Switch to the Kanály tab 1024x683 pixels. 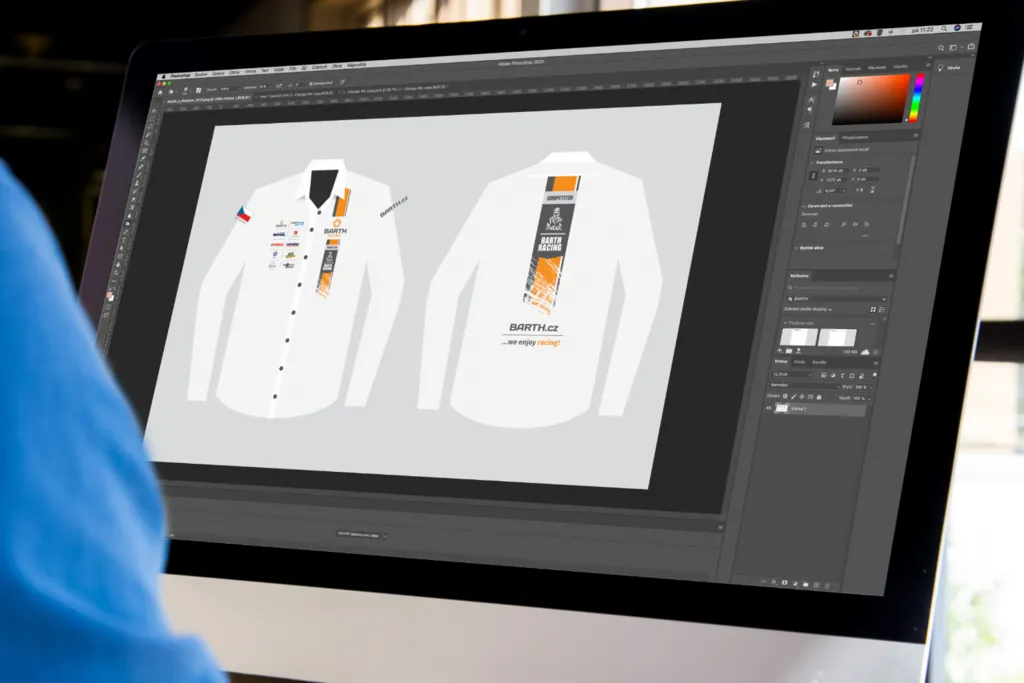tap(818, 362)
